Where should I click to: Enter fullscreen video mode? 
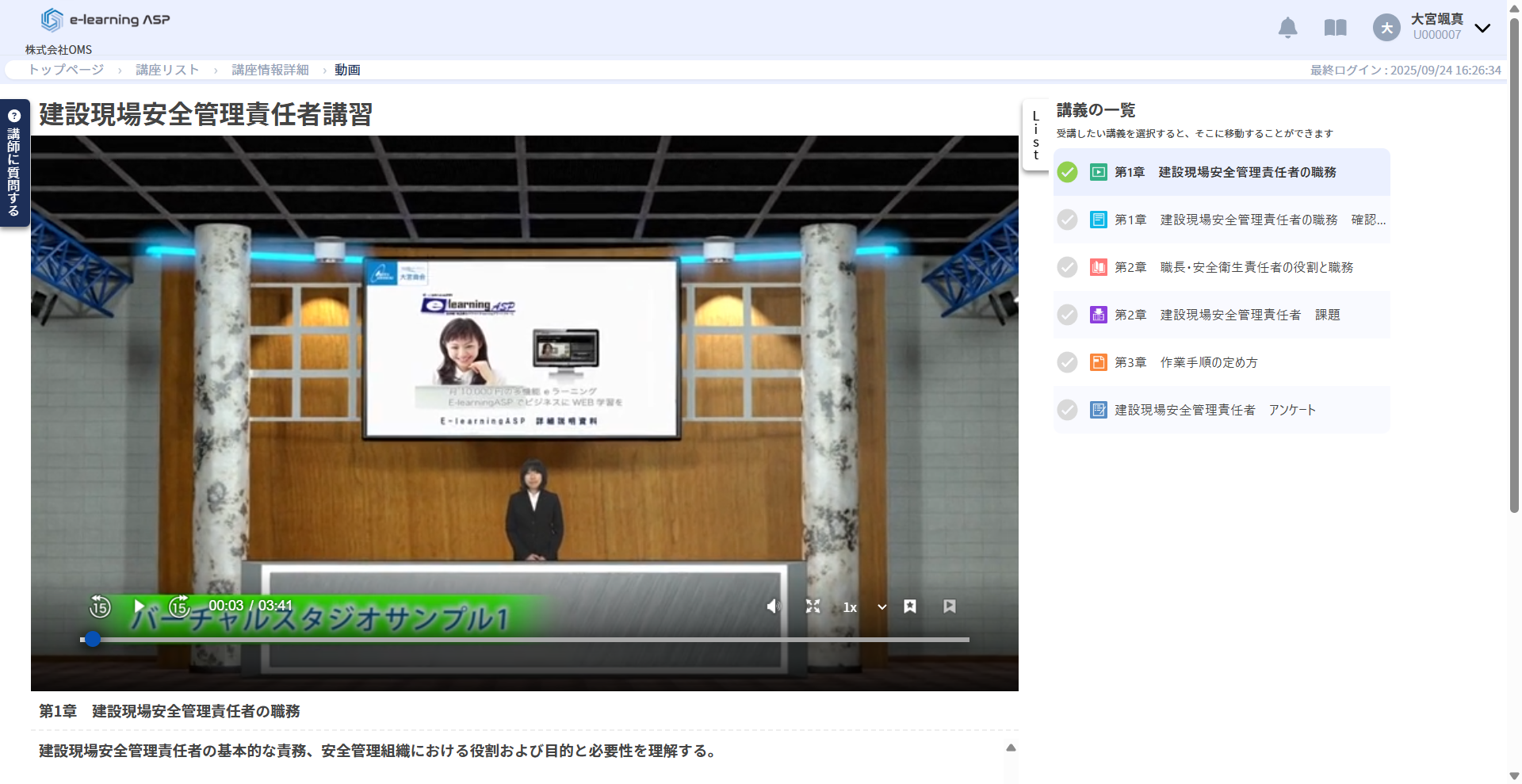pos(813,606)
